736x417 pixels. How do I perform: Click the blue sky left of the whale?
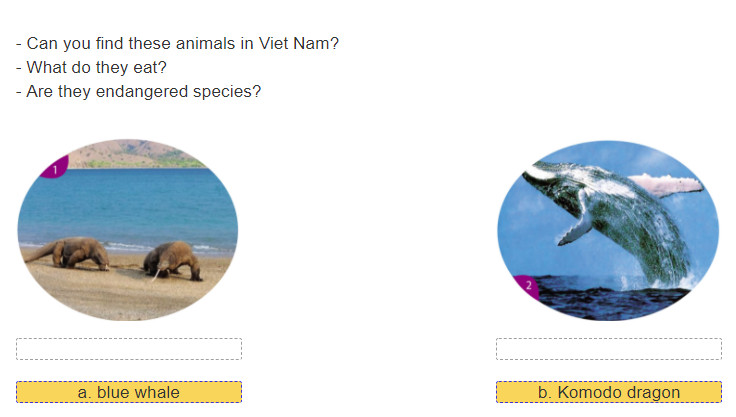pyautogui.click(x=523, y=225)
